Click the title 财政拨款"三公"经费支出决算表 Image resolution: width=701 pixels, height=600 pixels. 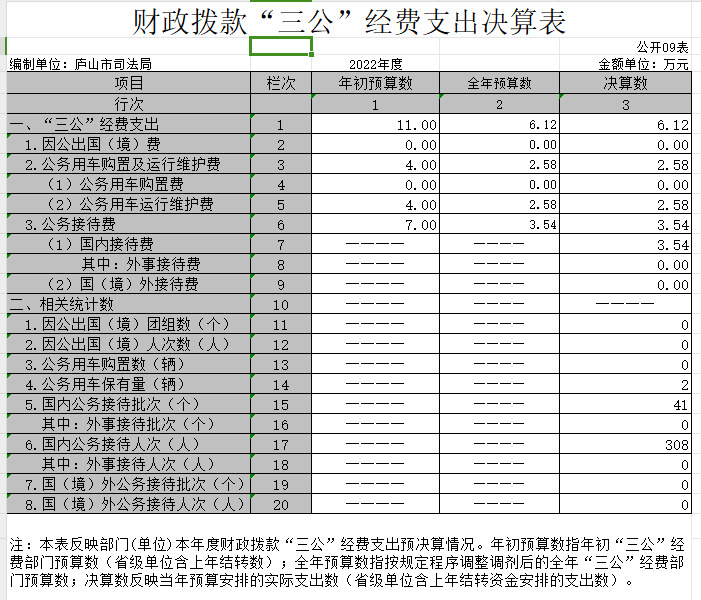349,20
